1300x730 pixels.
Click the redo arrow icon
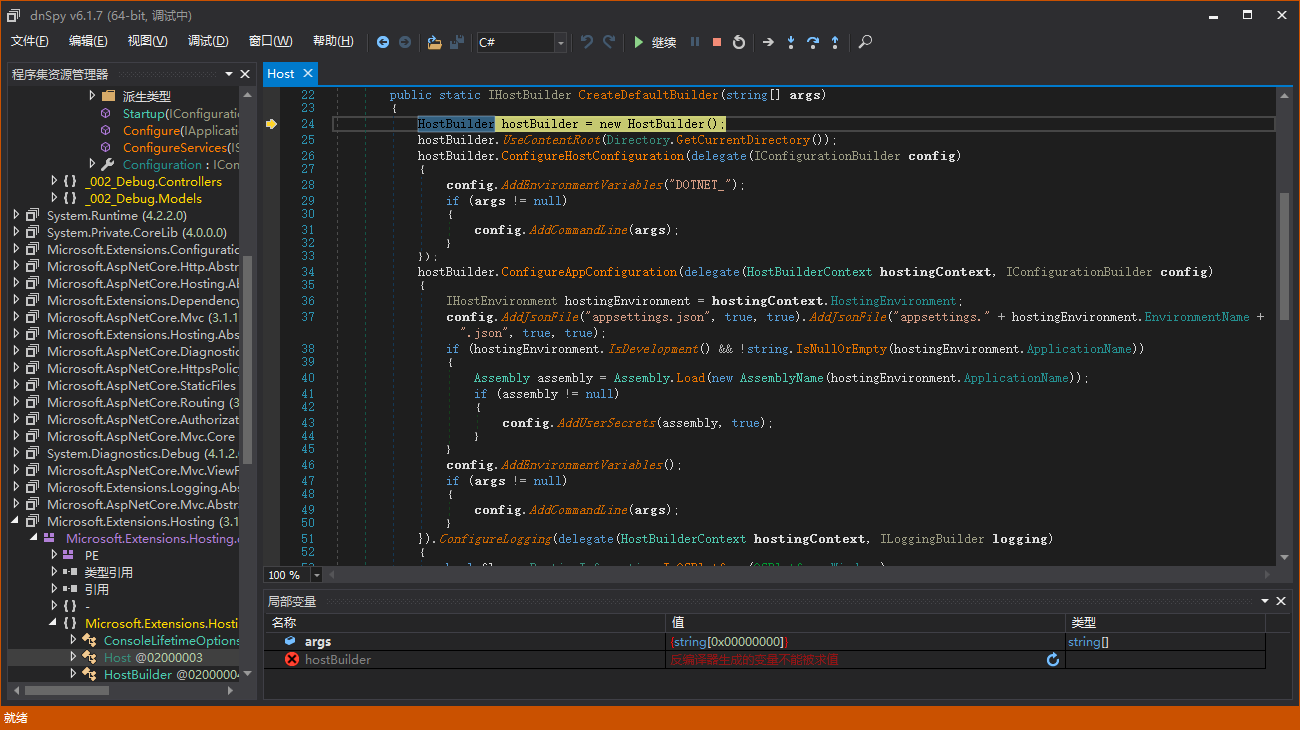[x=609, y=42]
